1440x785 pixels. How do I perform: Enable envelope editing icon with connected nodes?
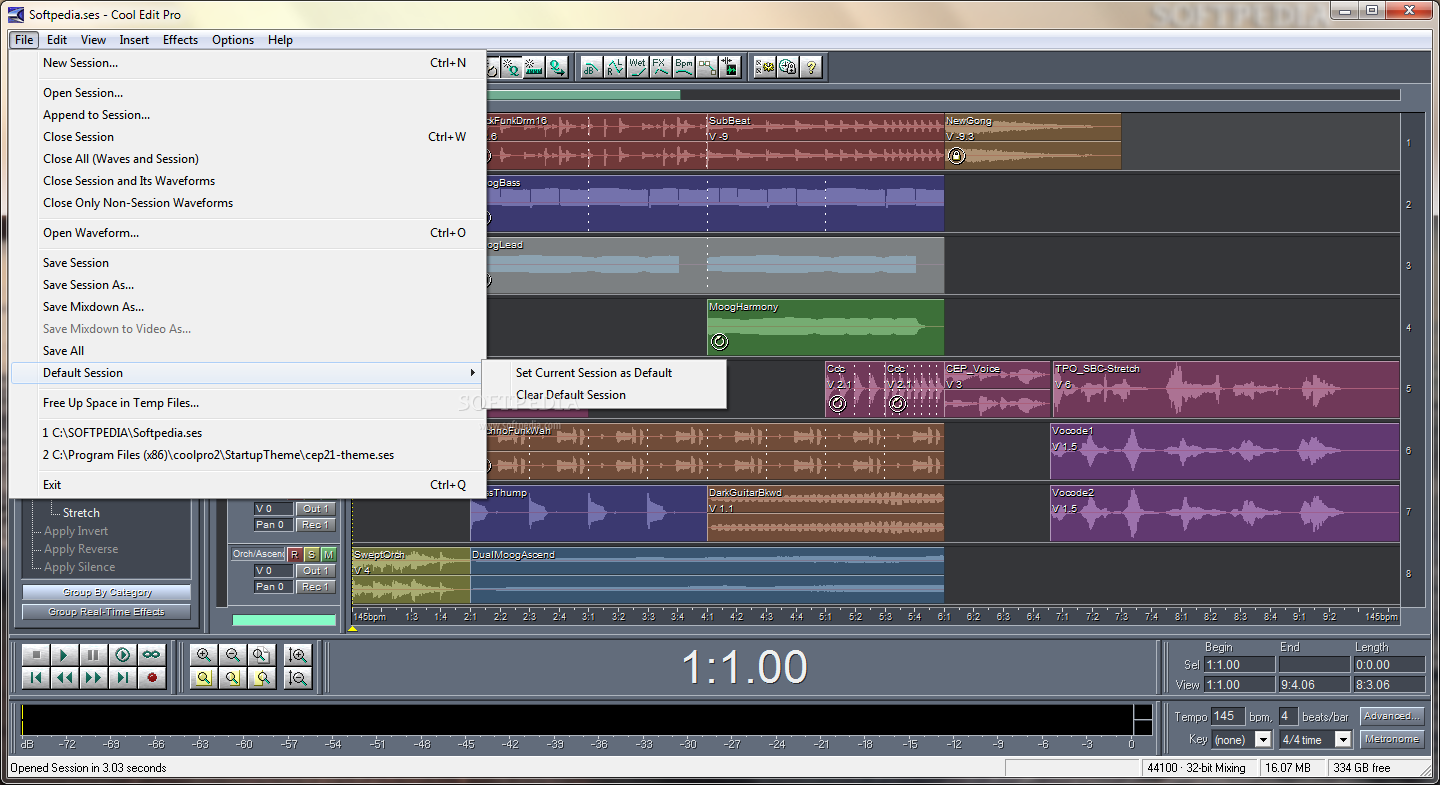707,67
